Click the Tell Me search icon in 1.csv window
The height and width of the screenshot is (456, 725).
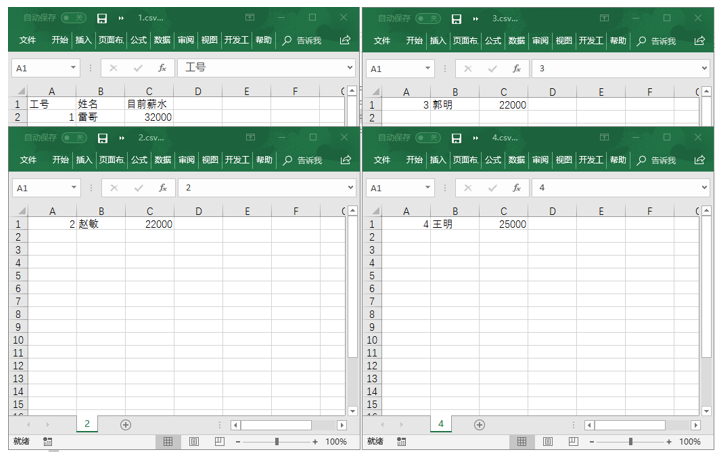pyautogui.click(x=287, y=41)
